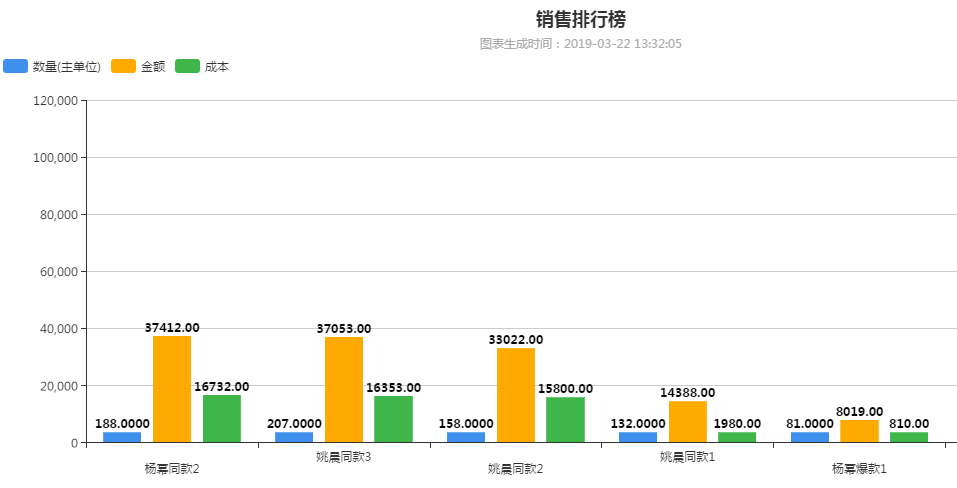The image size is (957, 488).
Task: Click the 37053.00 orange bar for 姚晨同款3
Action: coord(344,390)
